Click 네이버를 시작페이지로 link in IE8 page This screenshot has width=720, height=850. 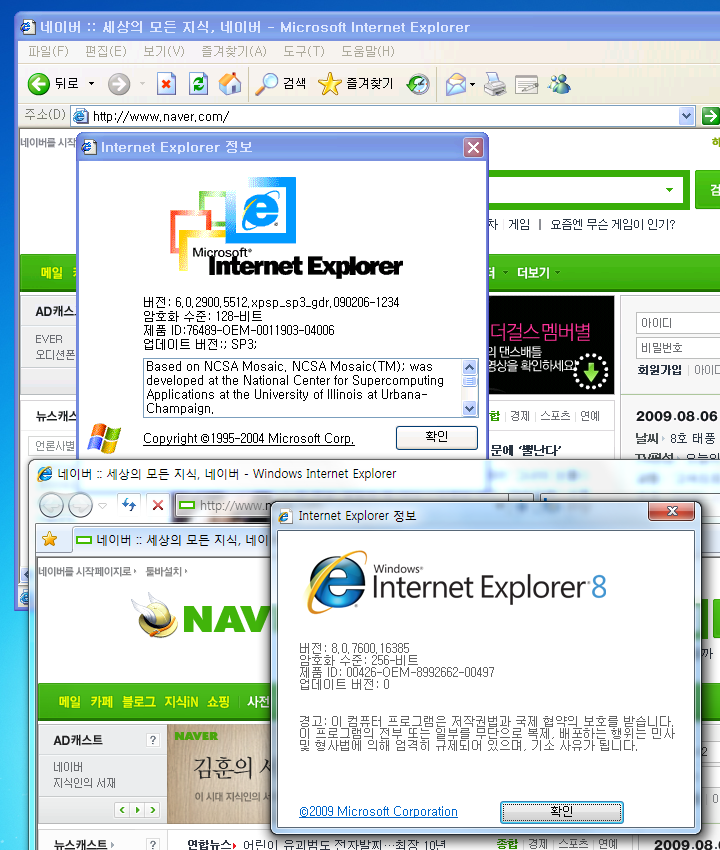coord(87,571)
